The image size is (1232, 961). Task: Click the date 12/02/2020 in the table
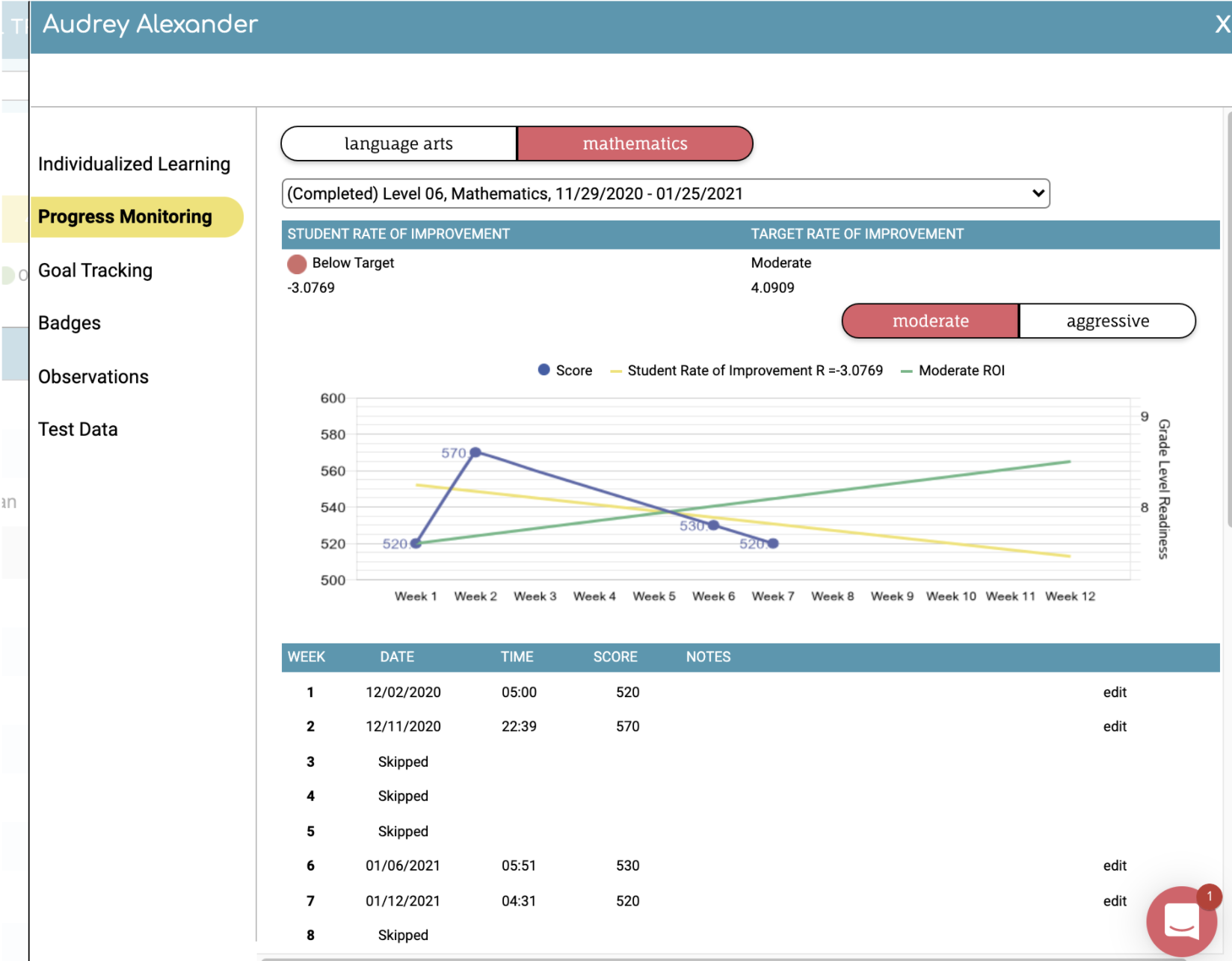(x=404, y=693)
